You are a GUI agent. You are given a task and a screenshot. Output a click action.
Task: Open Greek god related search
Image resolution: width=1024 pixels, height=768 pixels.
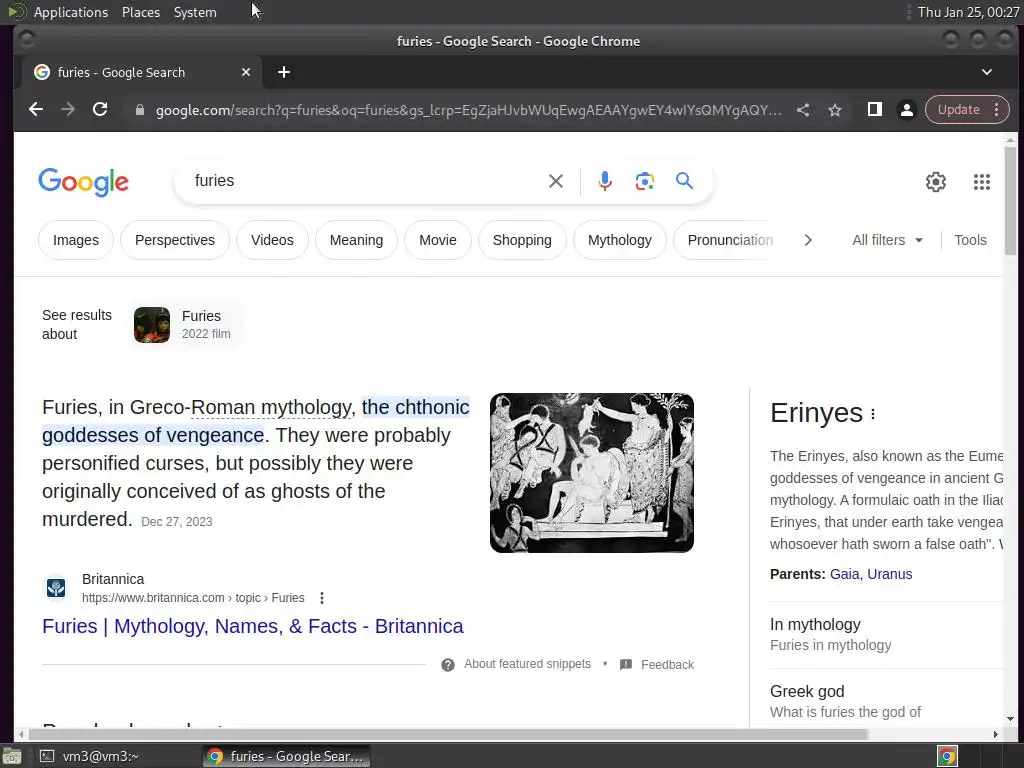tap(886, 701)
